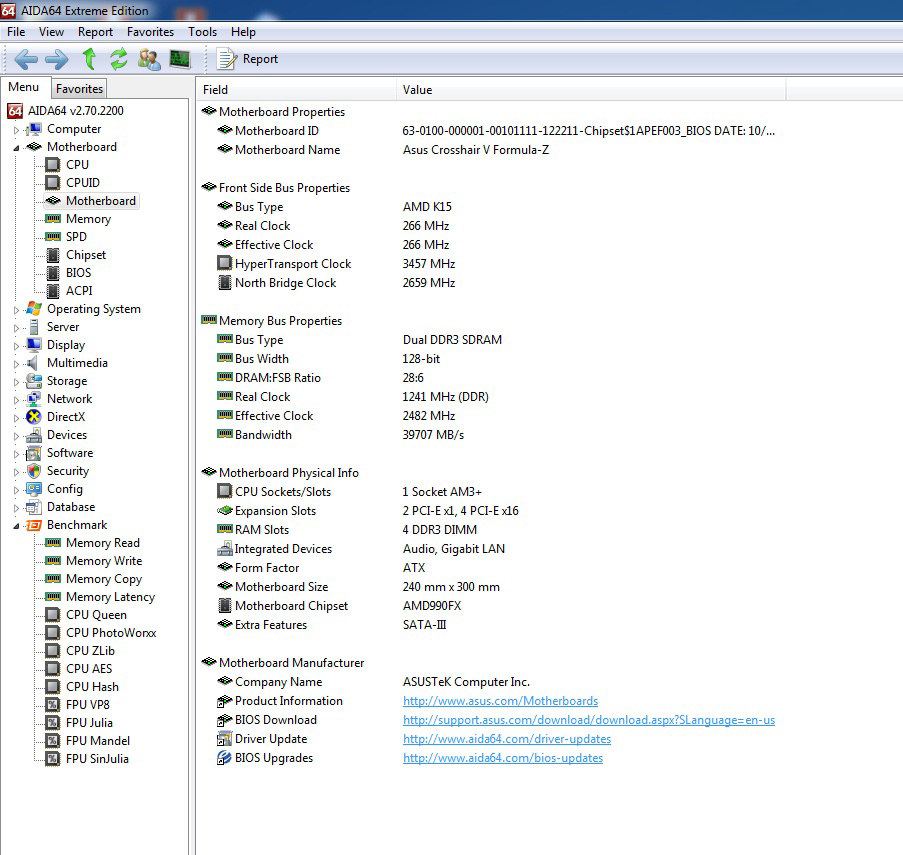Click the Network icon in tree
This screenshot has height=855, width=903.
point(34,398)
